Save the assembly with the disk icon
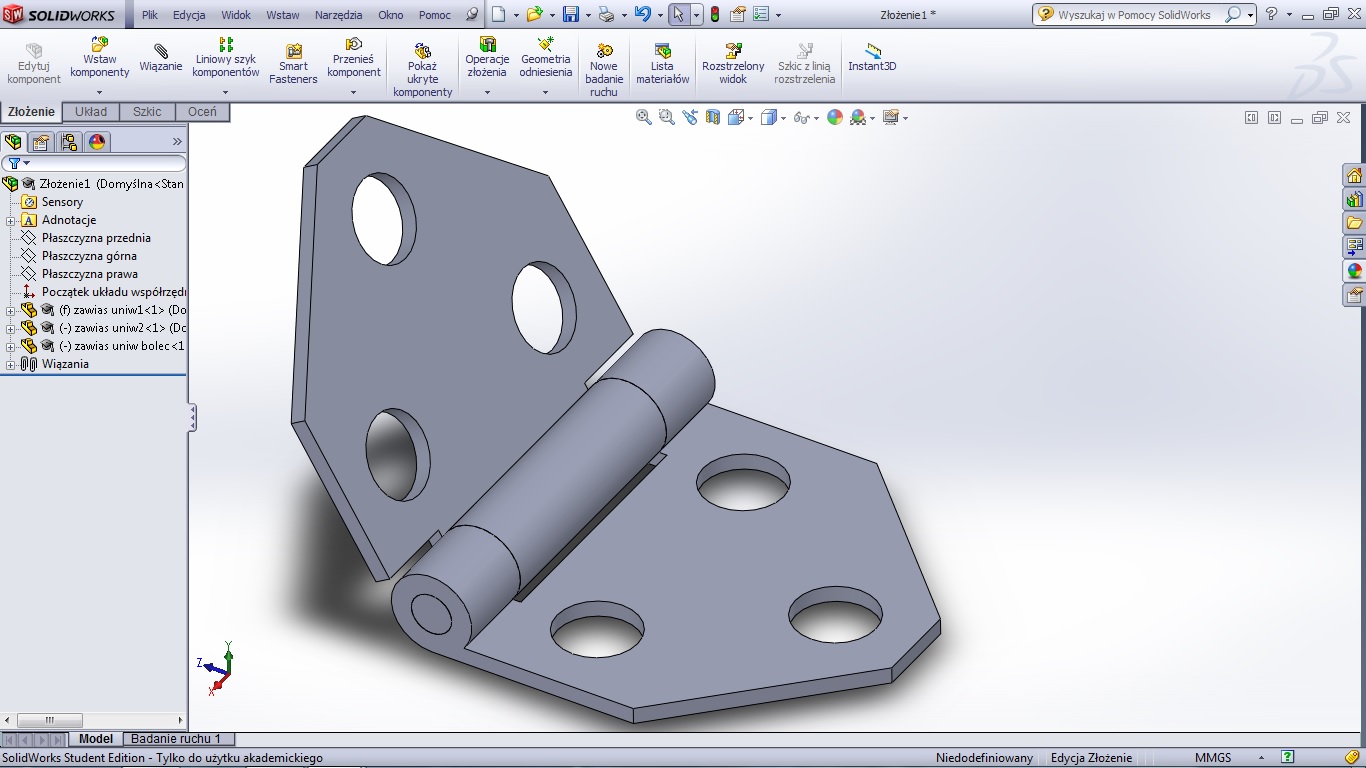 [x=570, y=14]
